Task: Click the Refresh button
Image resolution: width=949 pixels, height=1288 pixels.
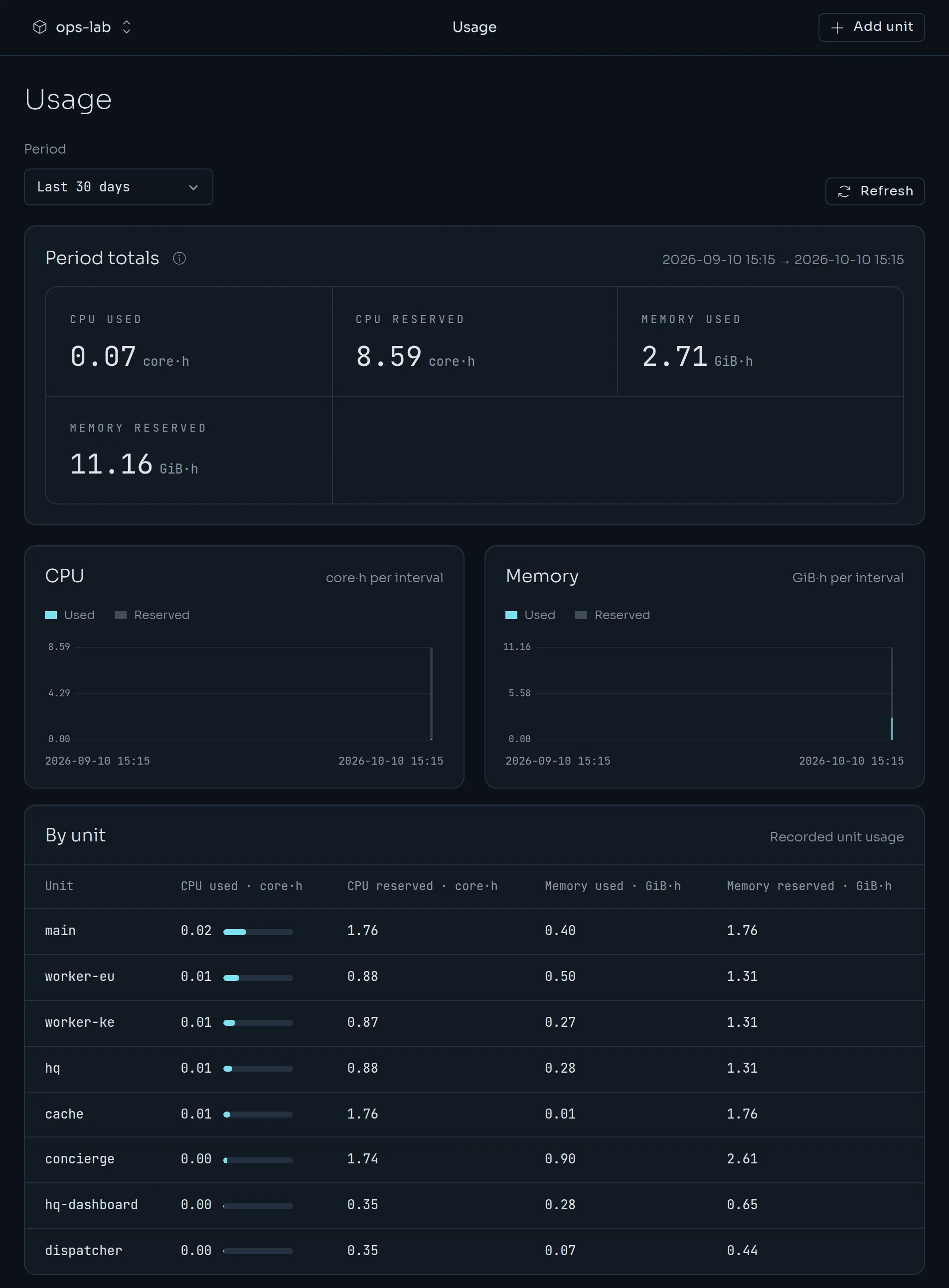Action: [x=874, y=191]
